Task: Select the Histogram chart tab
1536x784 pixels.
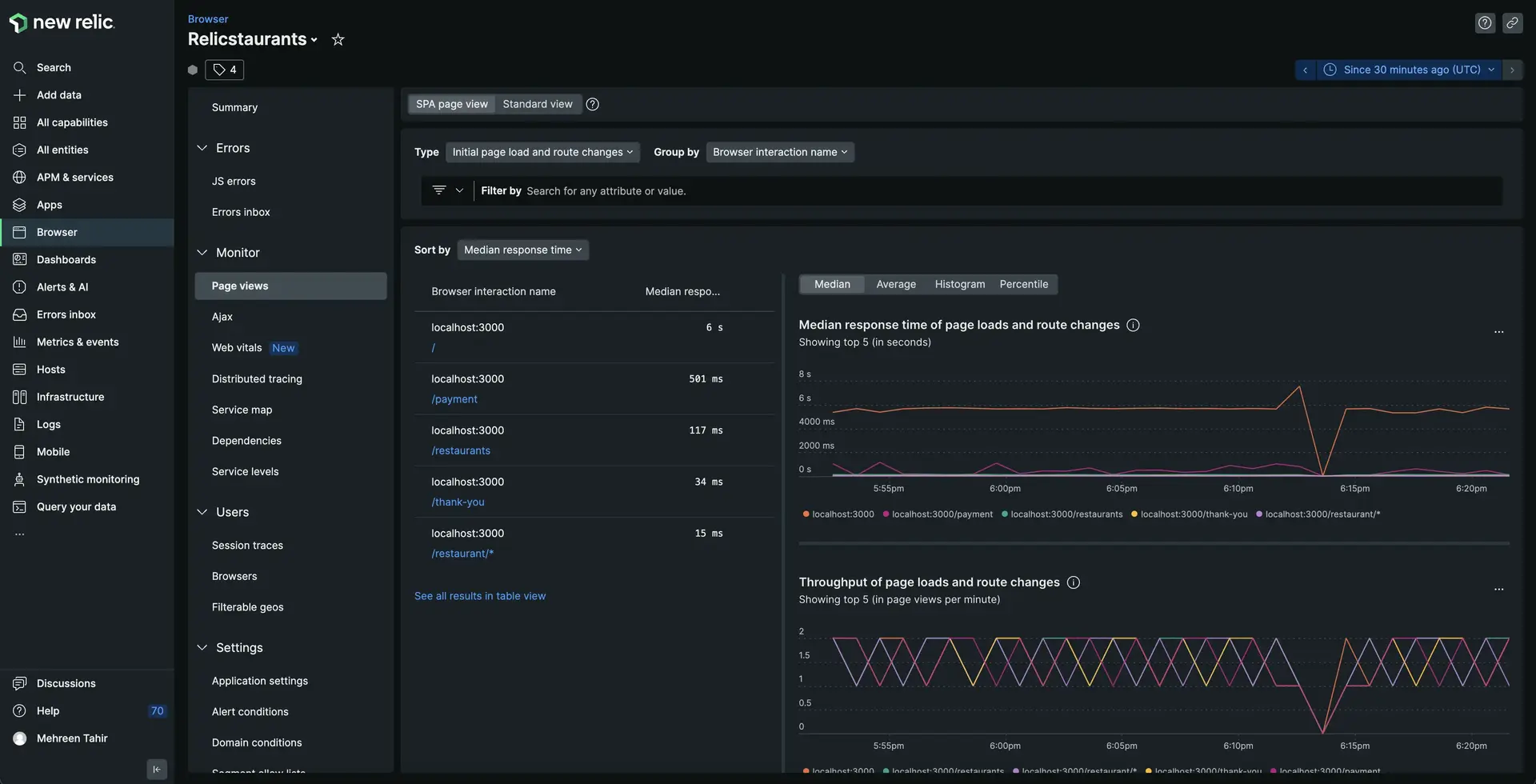Action: pos(960,285)
